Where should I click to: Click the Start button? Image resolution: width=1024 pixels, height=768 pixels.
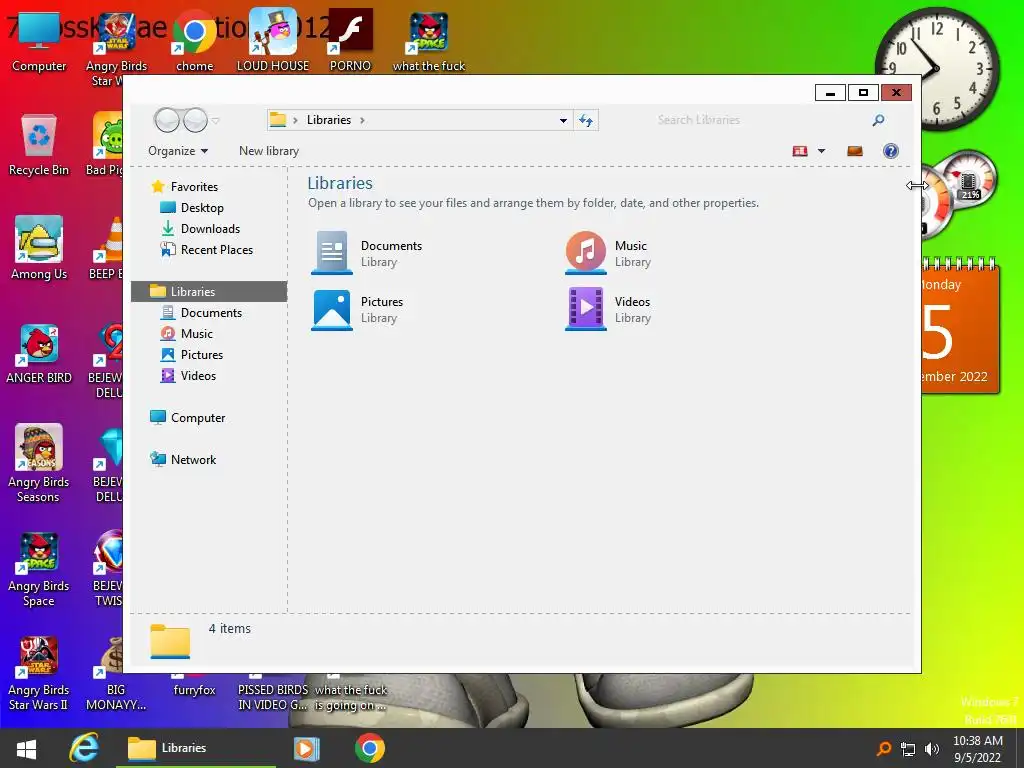click(x=26, y=748)
